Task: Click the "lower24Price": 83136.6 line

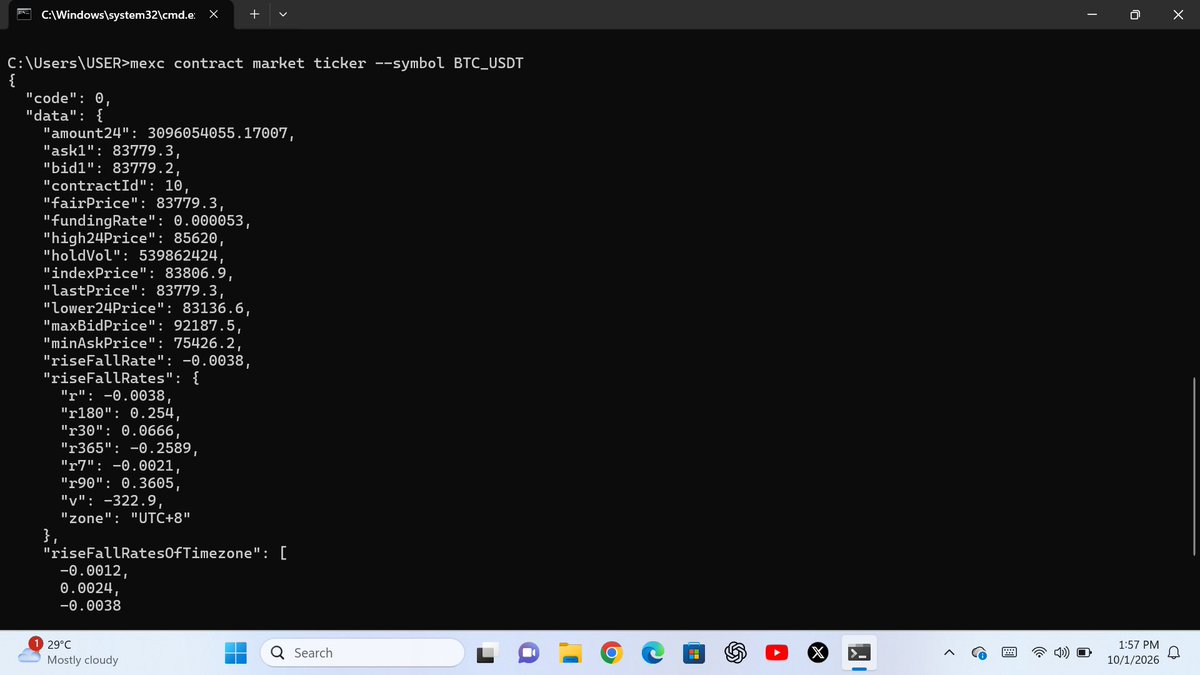Action: [x=146, y=309]
